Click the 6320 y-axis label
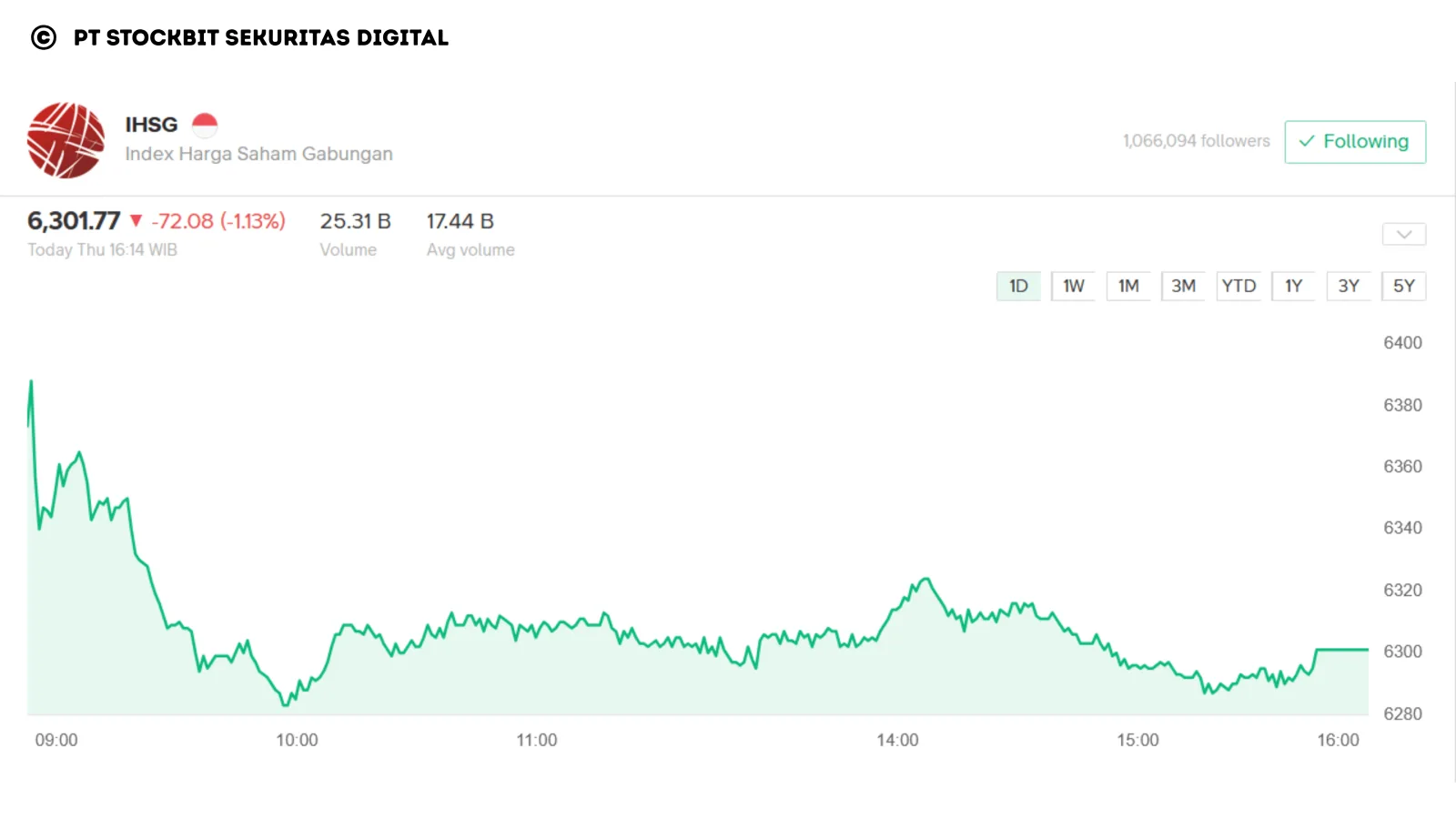 (1402, 590)
